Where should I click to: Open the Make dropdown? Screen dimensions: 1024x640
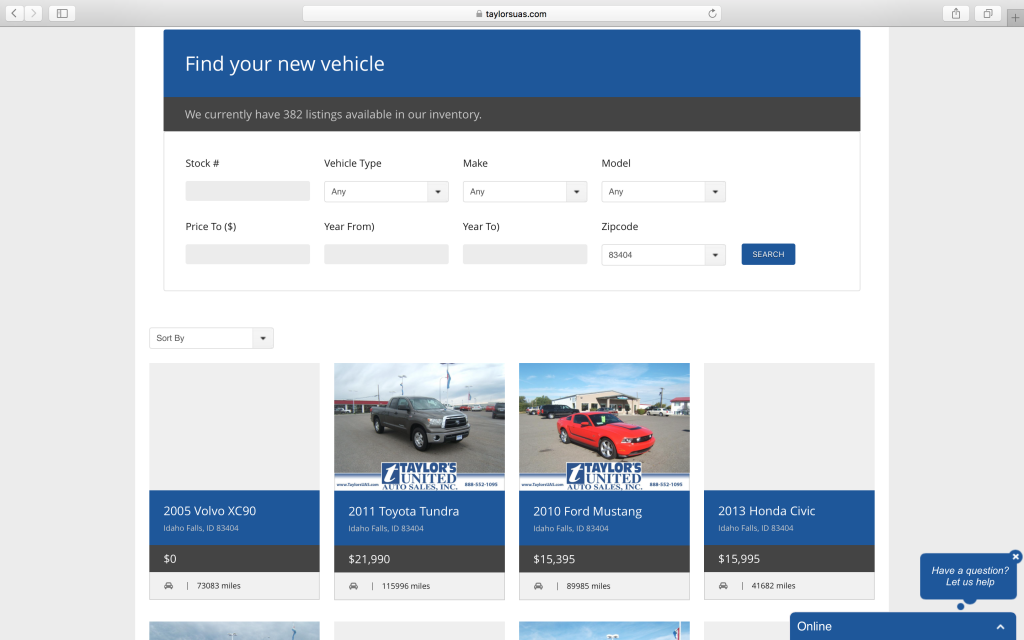525,191
